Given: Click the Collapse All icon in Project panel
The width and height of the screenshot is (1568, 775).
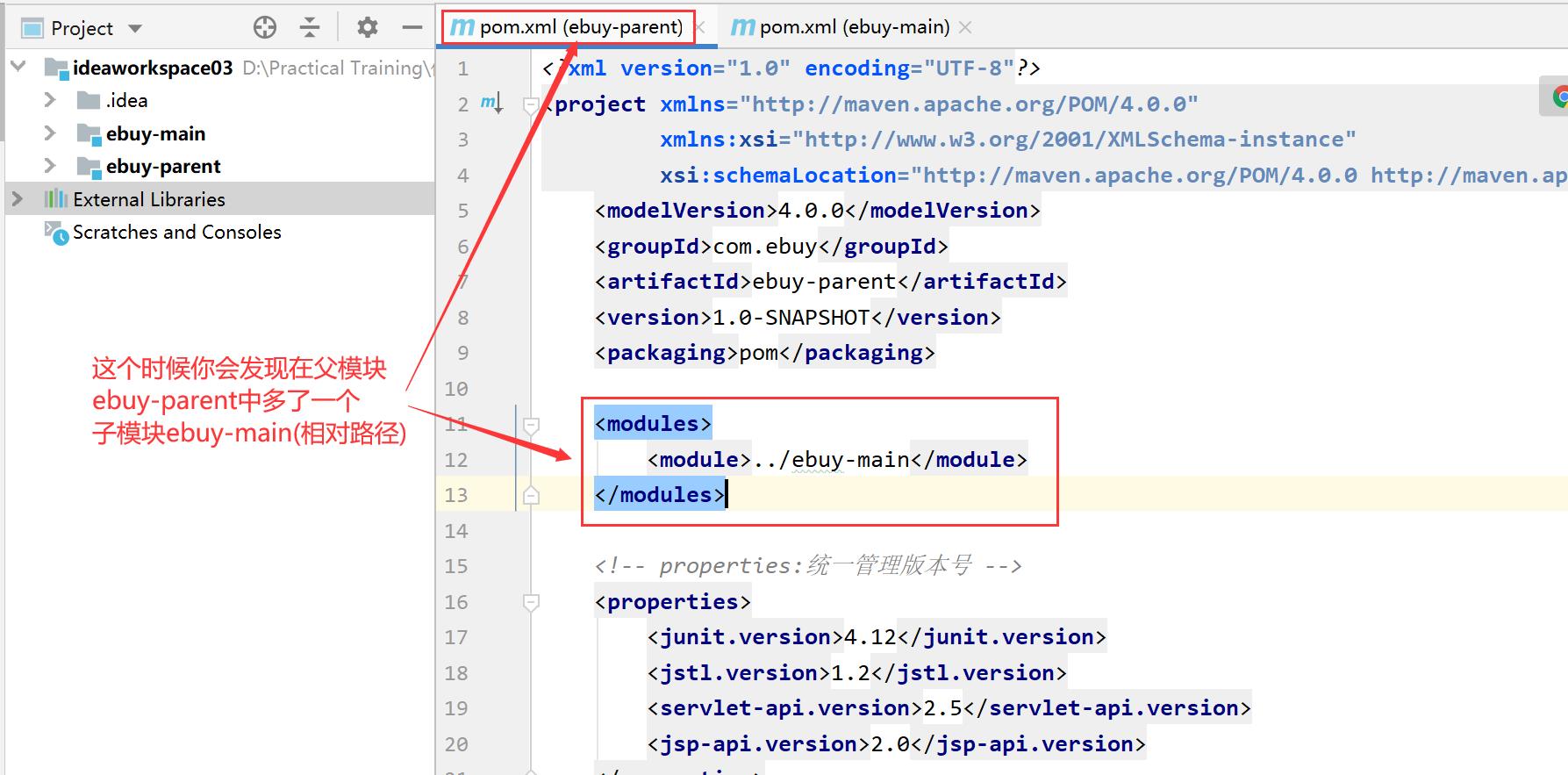Looking at the screenshot, I should (x=310, y=28).
